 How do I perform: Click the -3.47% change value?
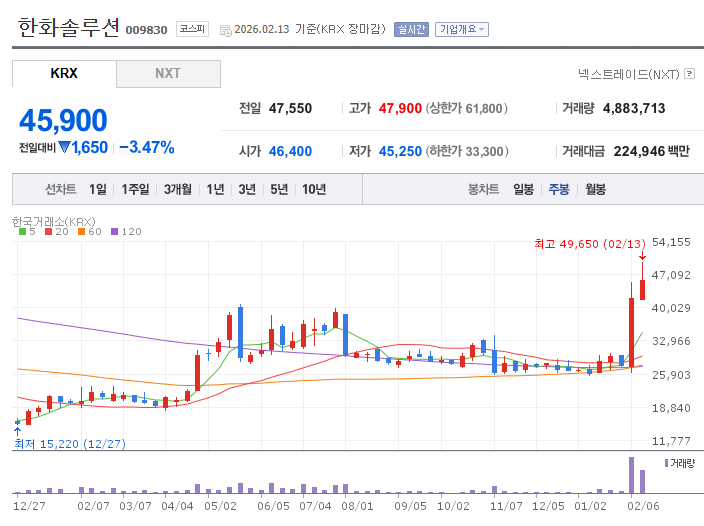pyautogui.click(x=147, y=147)
